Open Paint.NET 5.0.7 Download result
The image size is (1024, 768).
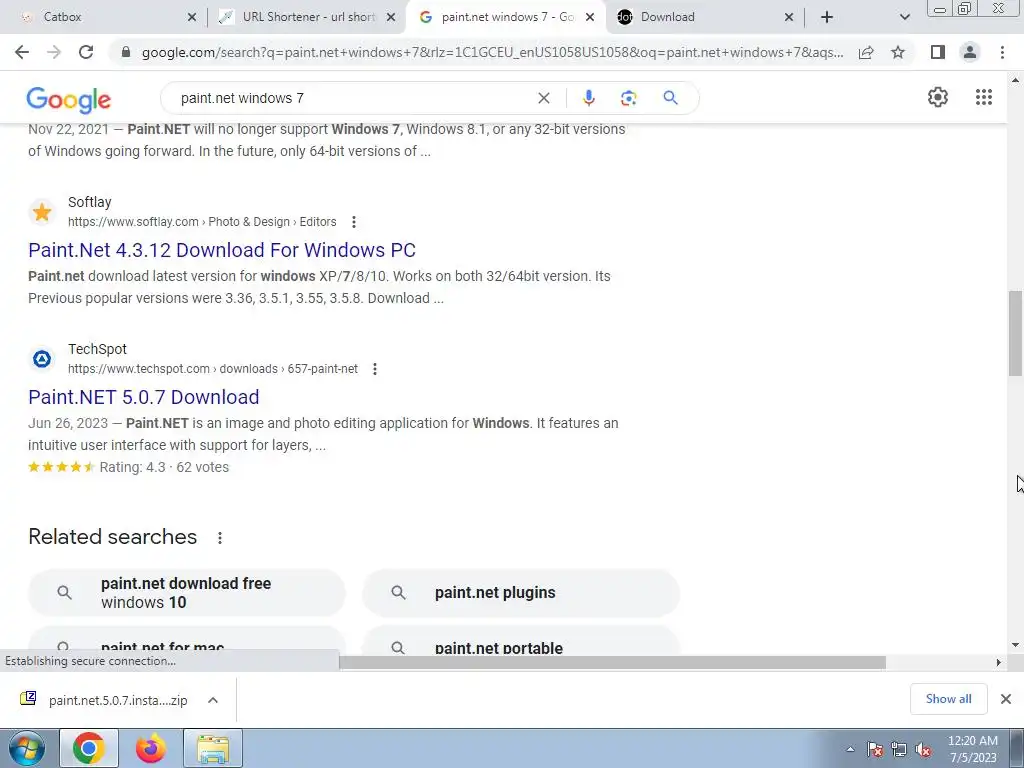pos(144,397)
